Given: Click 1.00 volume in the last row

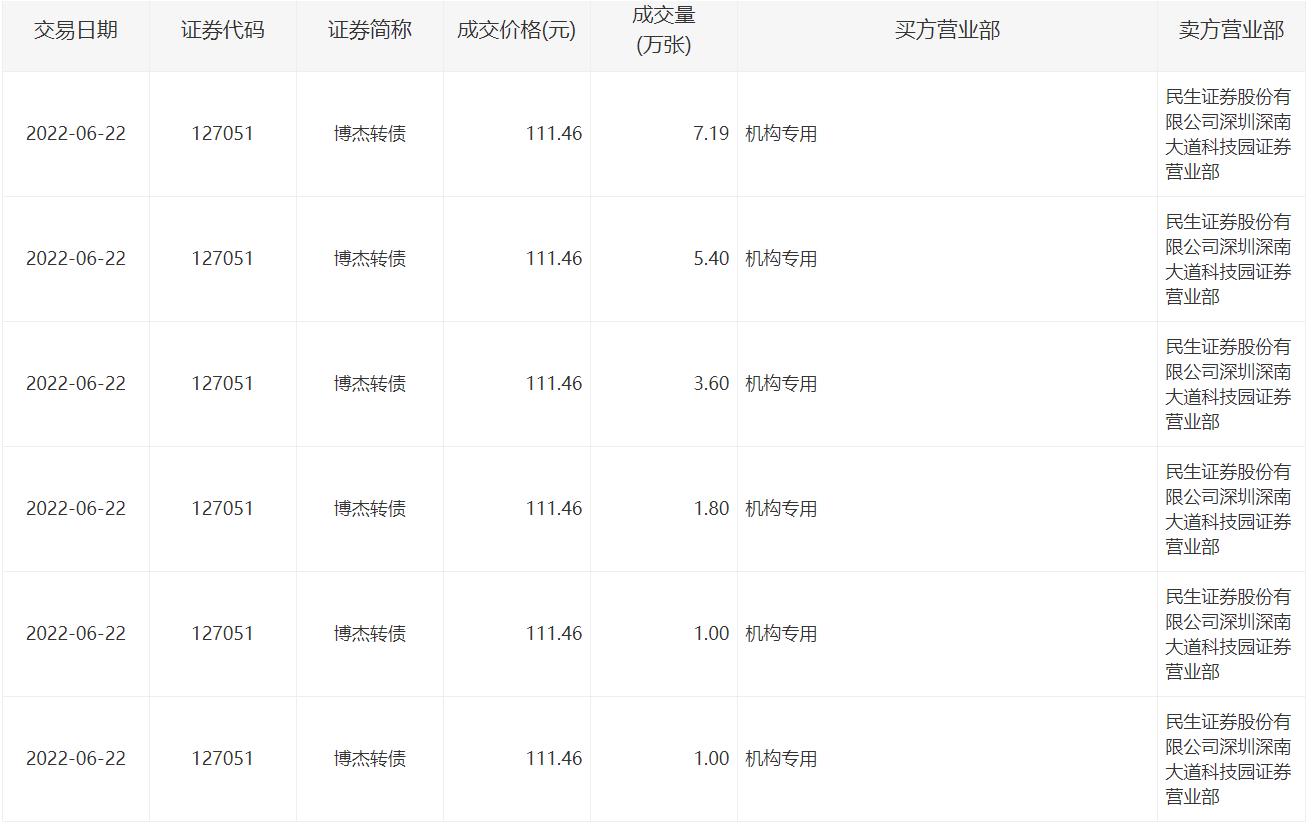Looking at the screenshot, I should [x=711, y=758].
